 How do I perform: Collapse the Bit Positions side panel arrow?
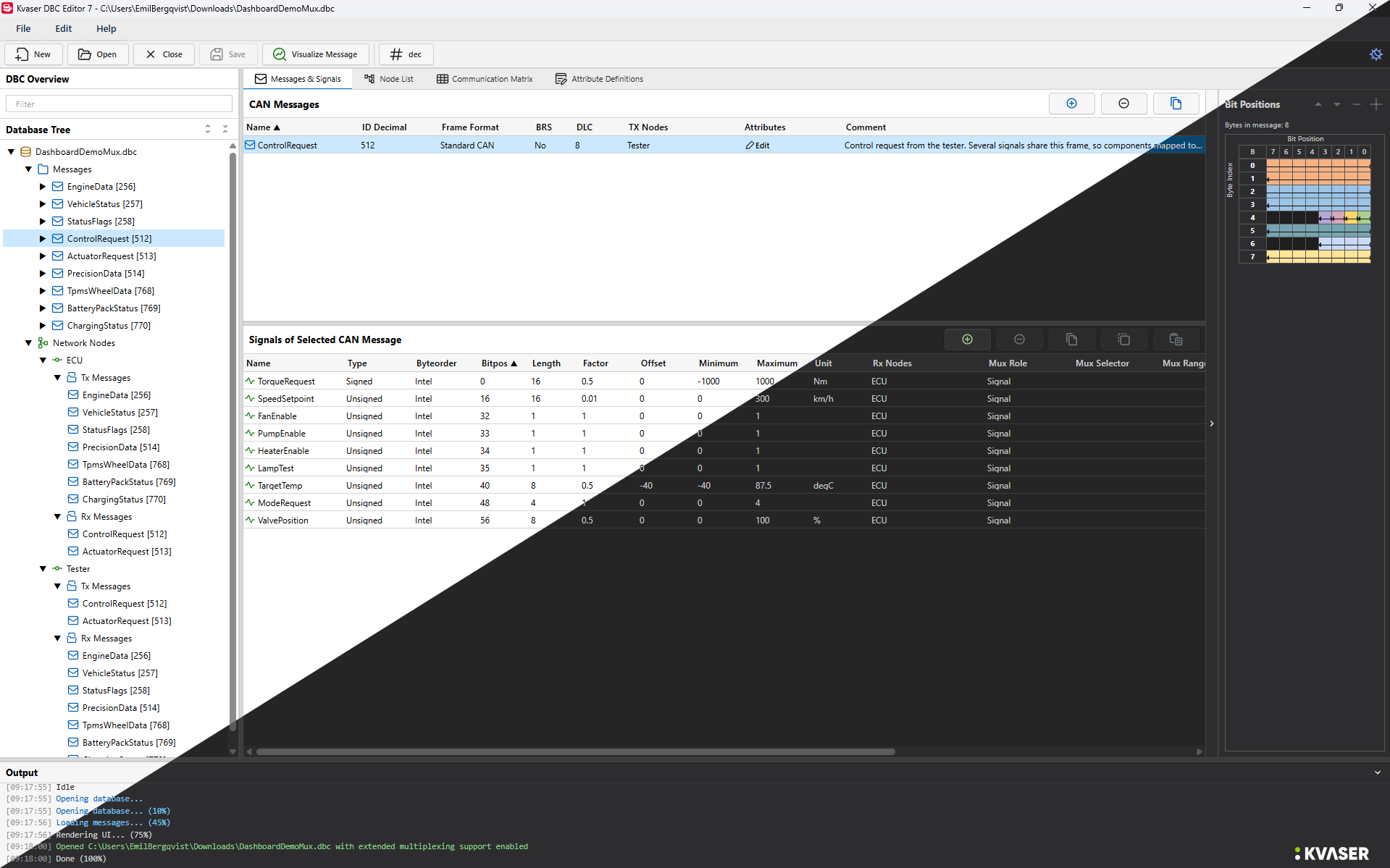(1212, 424)
